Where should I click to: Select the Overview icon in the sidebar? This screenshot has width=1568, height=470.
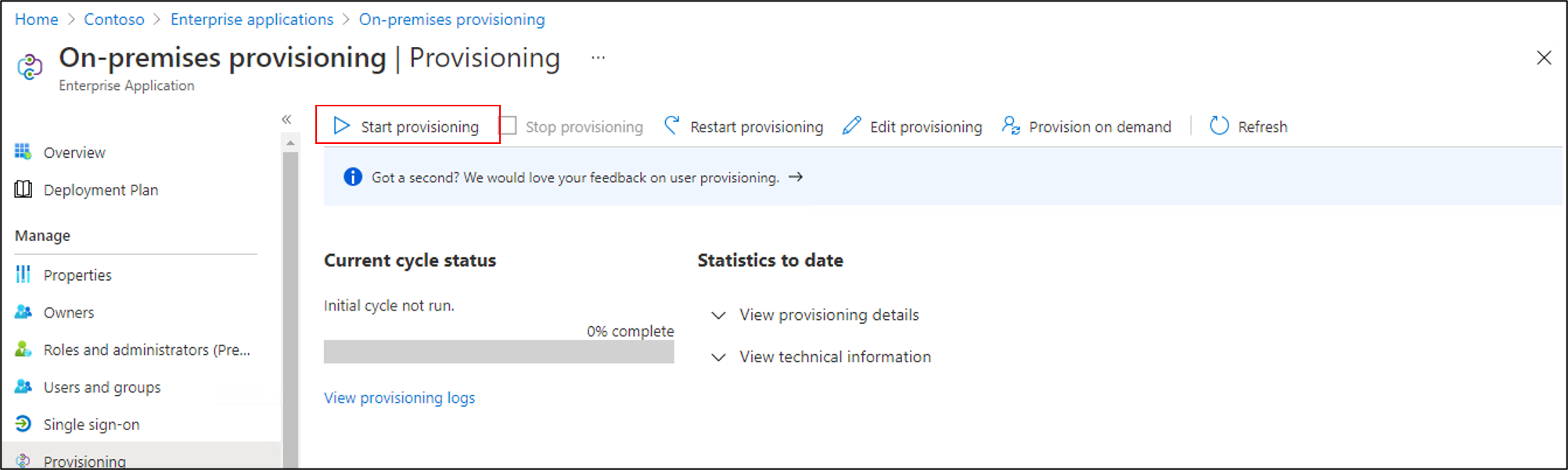[23, 152]
